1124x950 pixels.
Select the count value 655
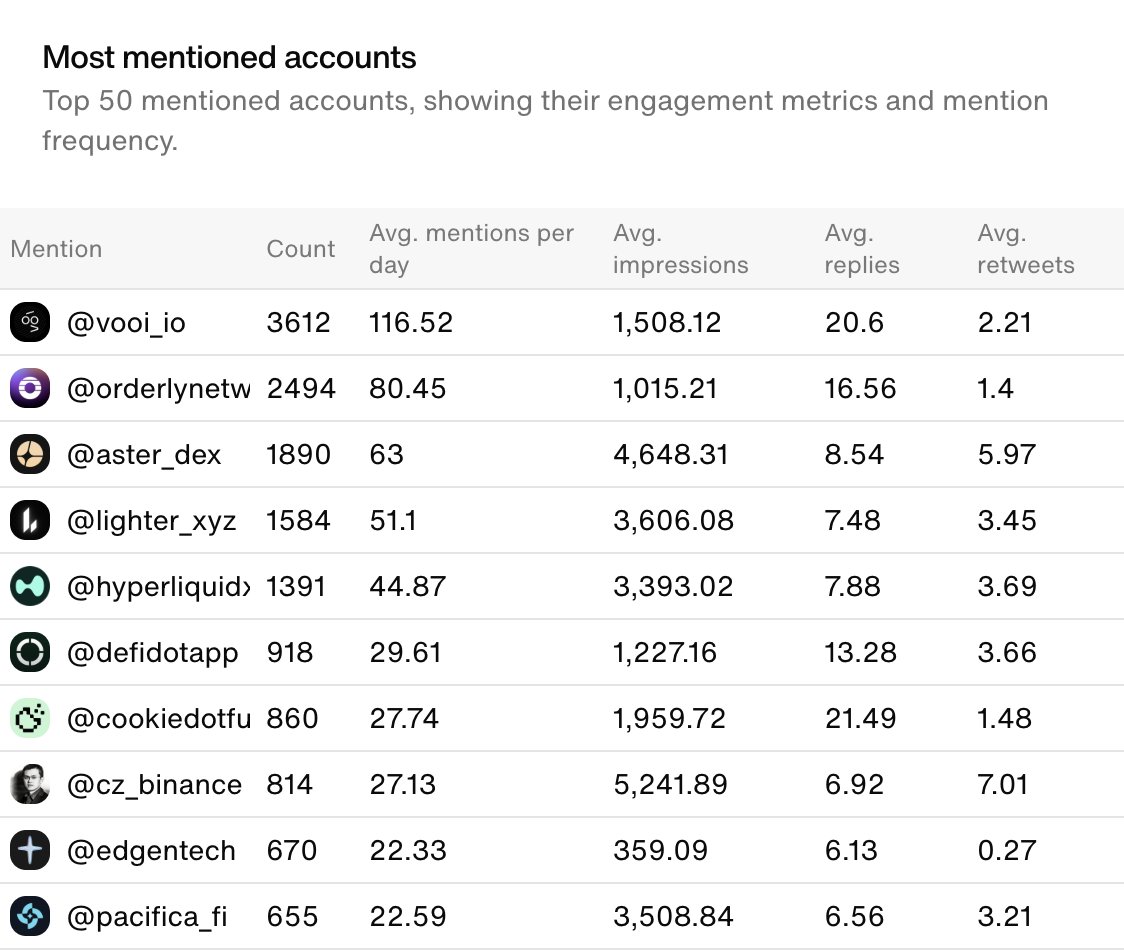pos(292,916)
